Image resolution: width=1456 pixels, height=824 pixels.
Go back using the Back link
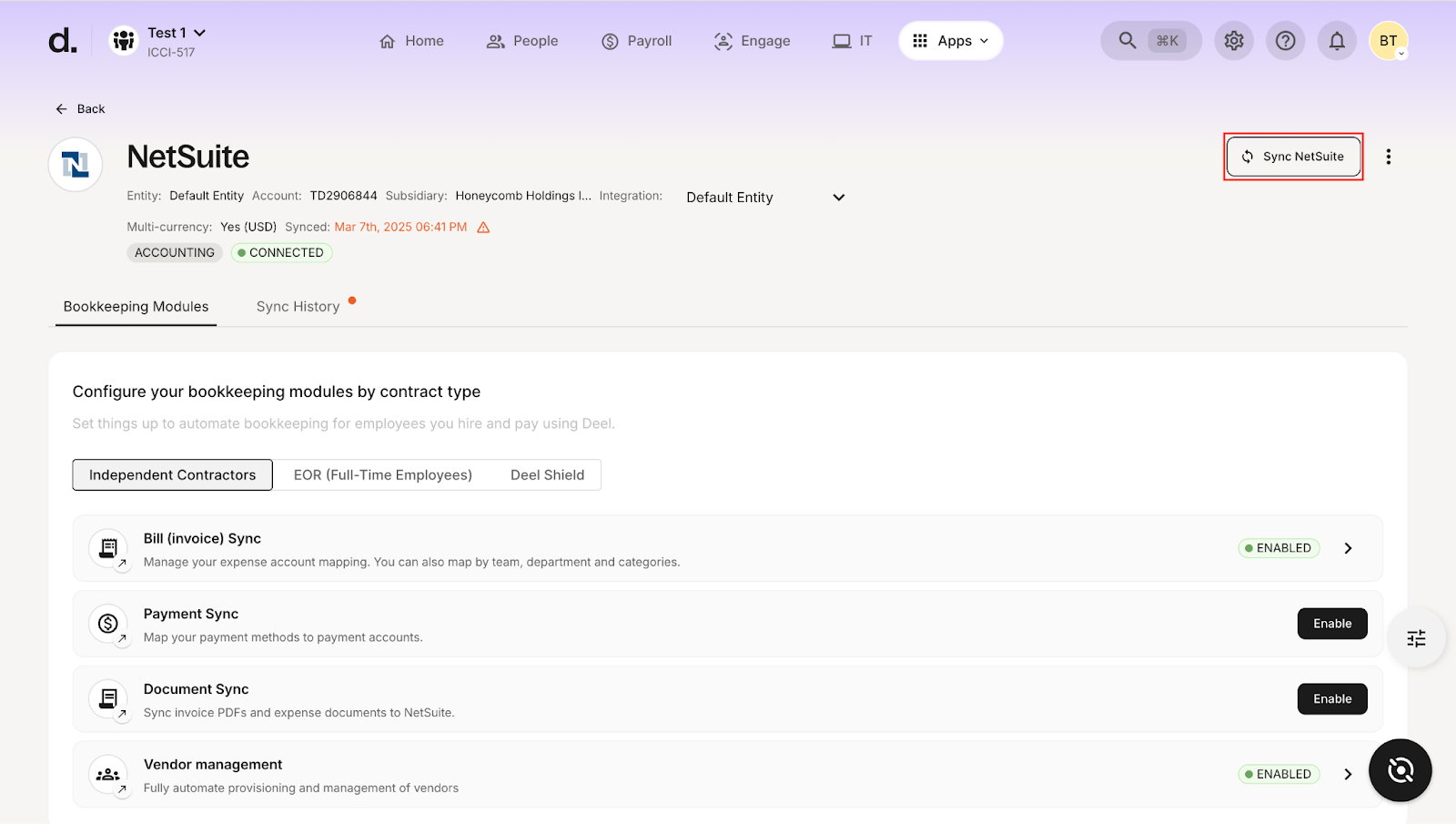(80, 109)
